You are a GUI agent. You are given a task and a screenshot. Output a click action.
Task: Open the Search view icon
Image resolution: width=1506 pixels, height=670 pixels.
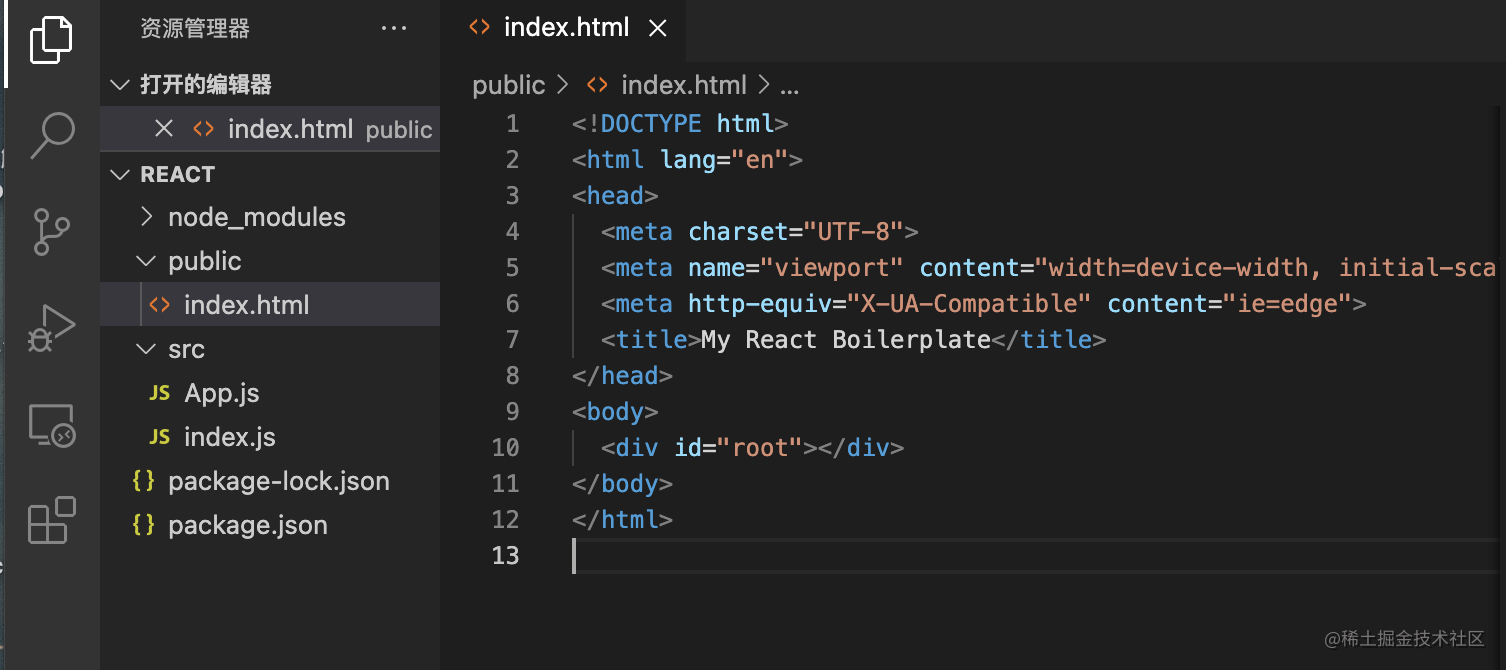click(51, 135)
